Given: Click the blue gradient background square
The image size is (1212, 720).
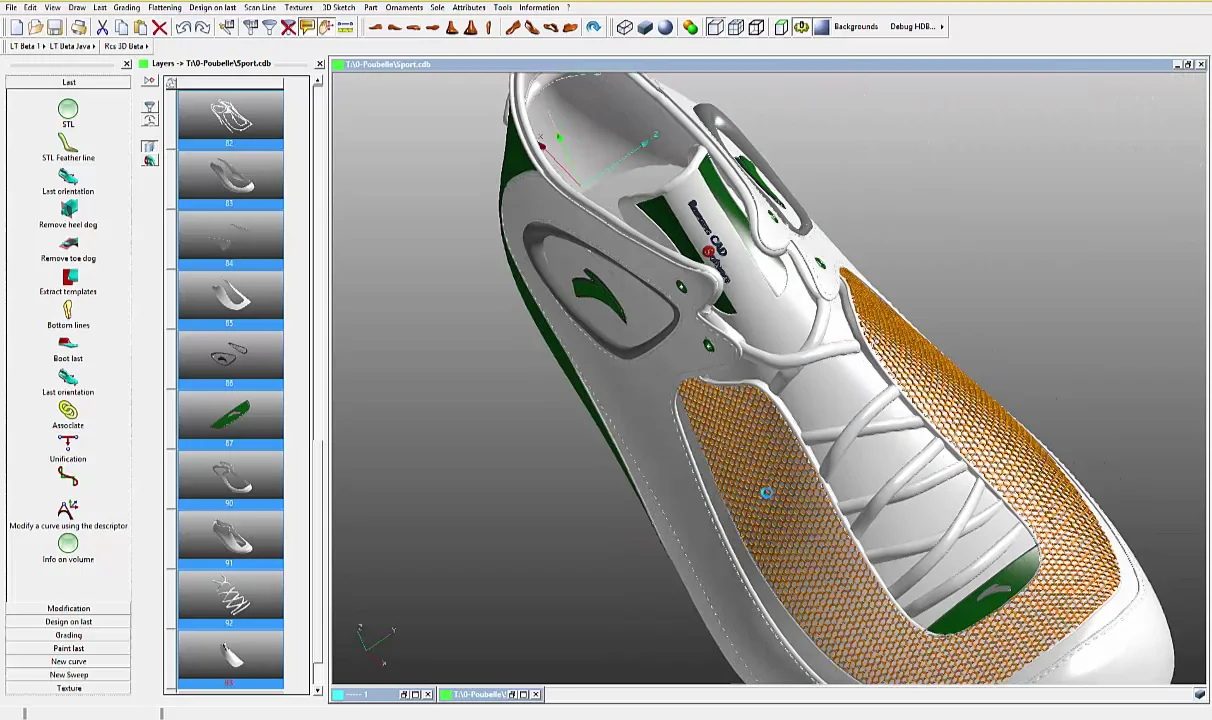Looking at the screenshot, I should click(x=821, y=27).
